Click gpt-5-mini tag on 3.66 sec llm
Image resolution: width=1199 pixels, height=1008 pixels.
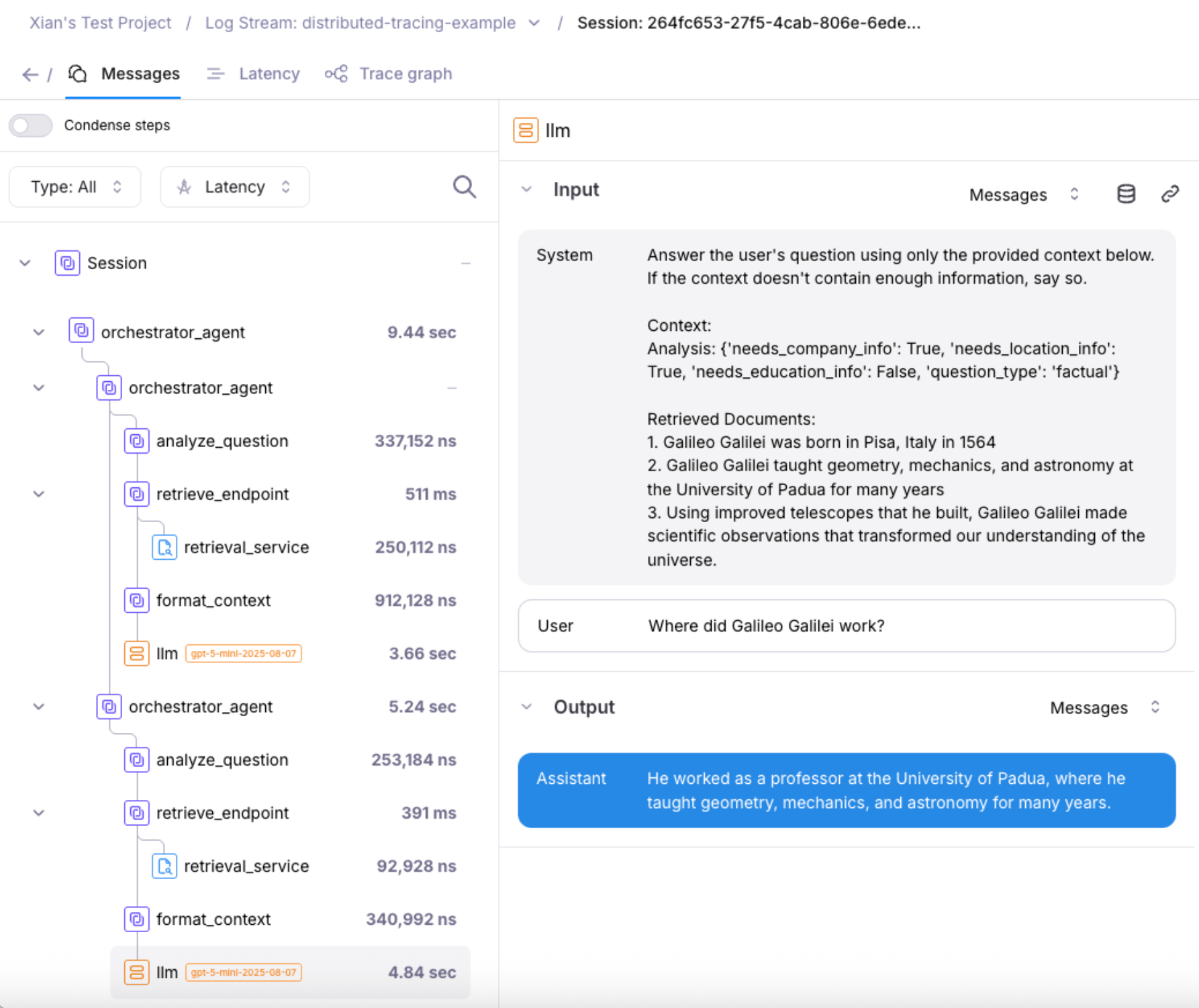(x=243, y=654)
